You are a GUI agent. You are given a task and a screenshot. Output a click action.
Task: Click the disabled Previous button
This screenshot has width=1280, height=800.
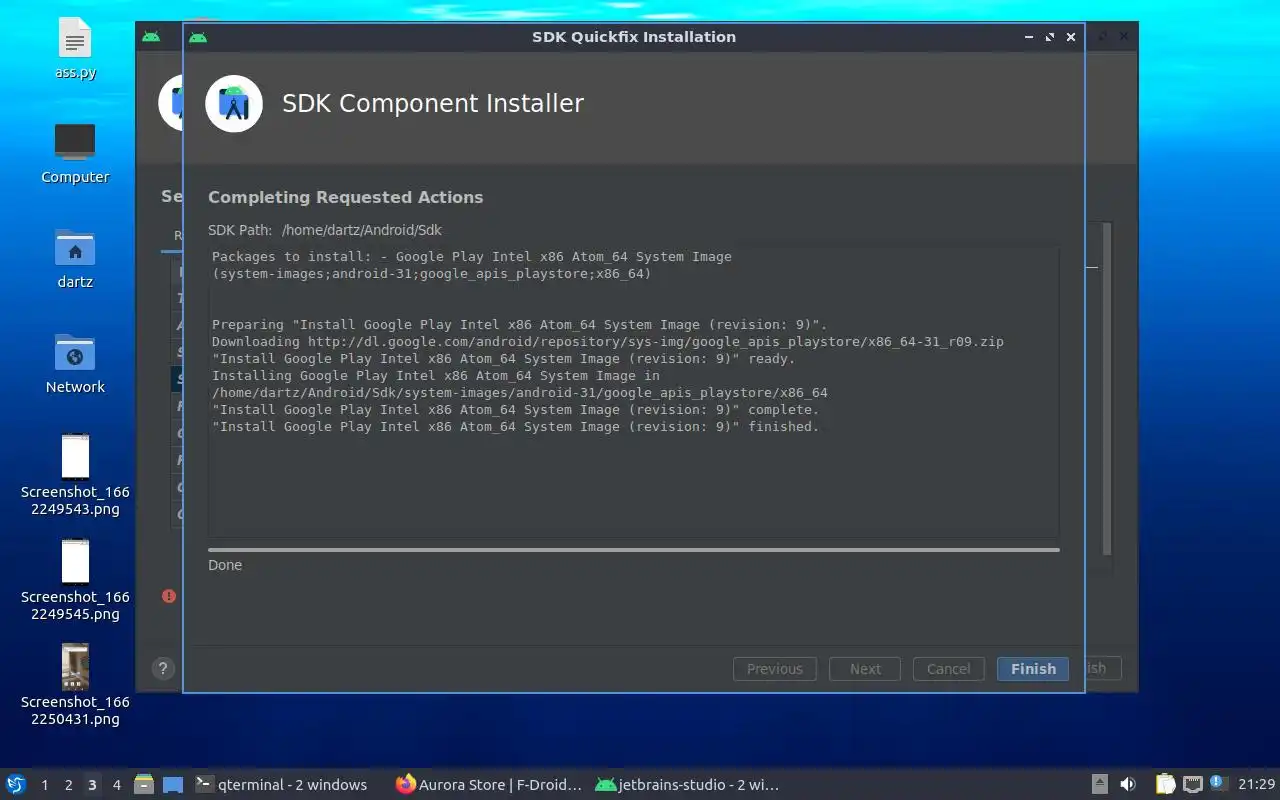point(775,669)
